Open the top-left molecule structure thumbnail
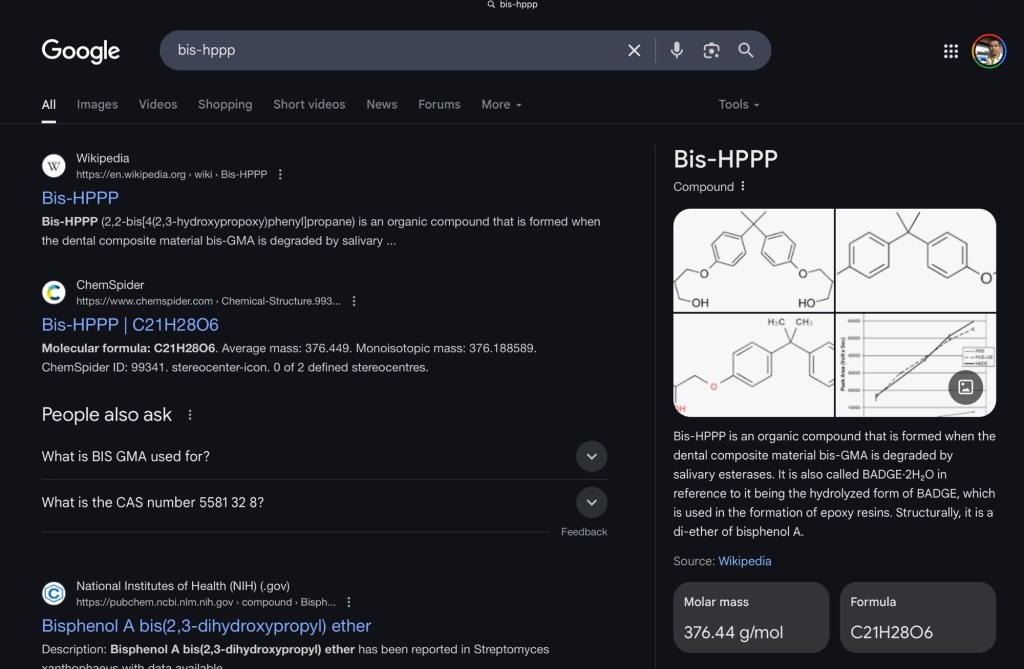The image size is (1024, 669). tap(753, 260)
